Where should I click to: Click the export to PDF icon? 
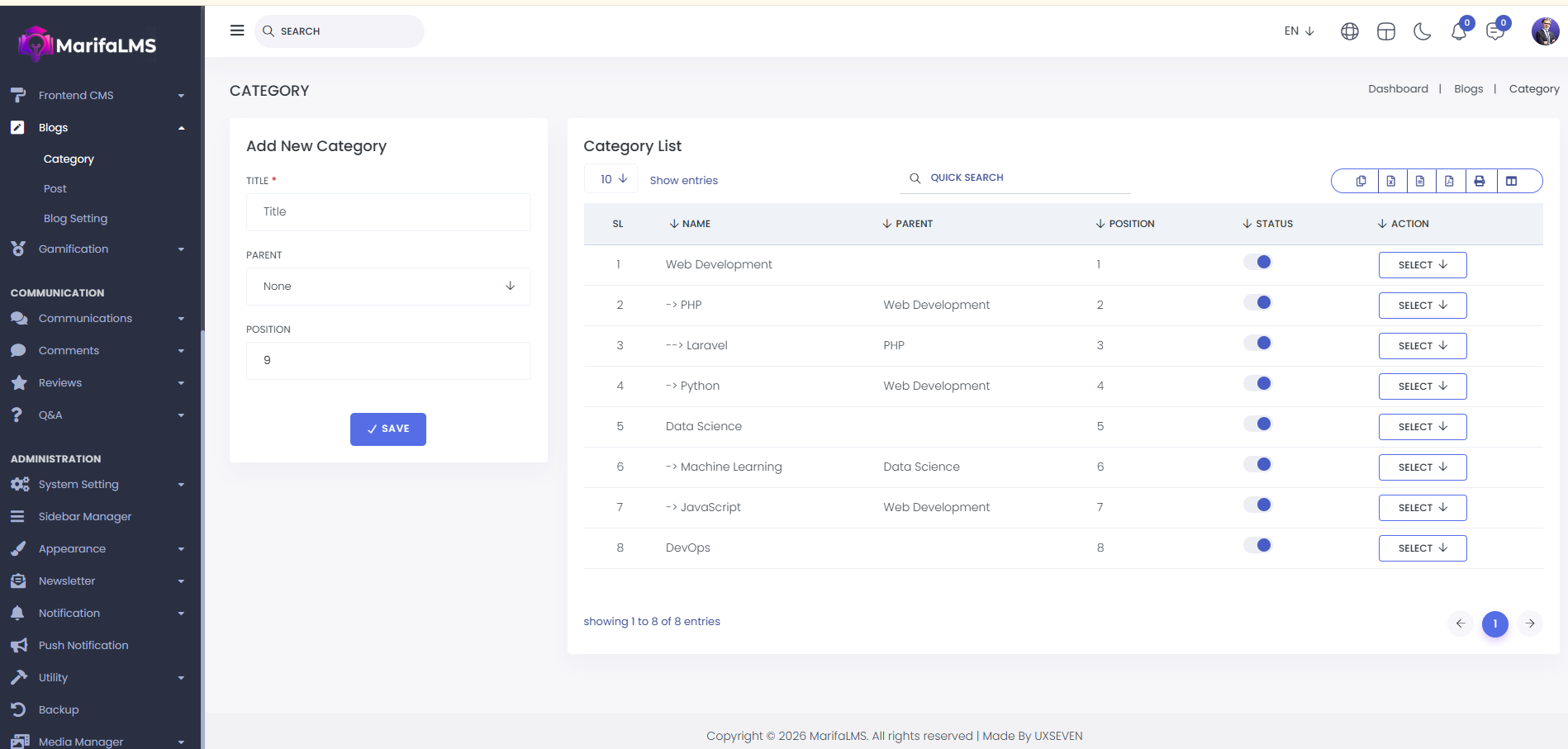pos(1450,181)
